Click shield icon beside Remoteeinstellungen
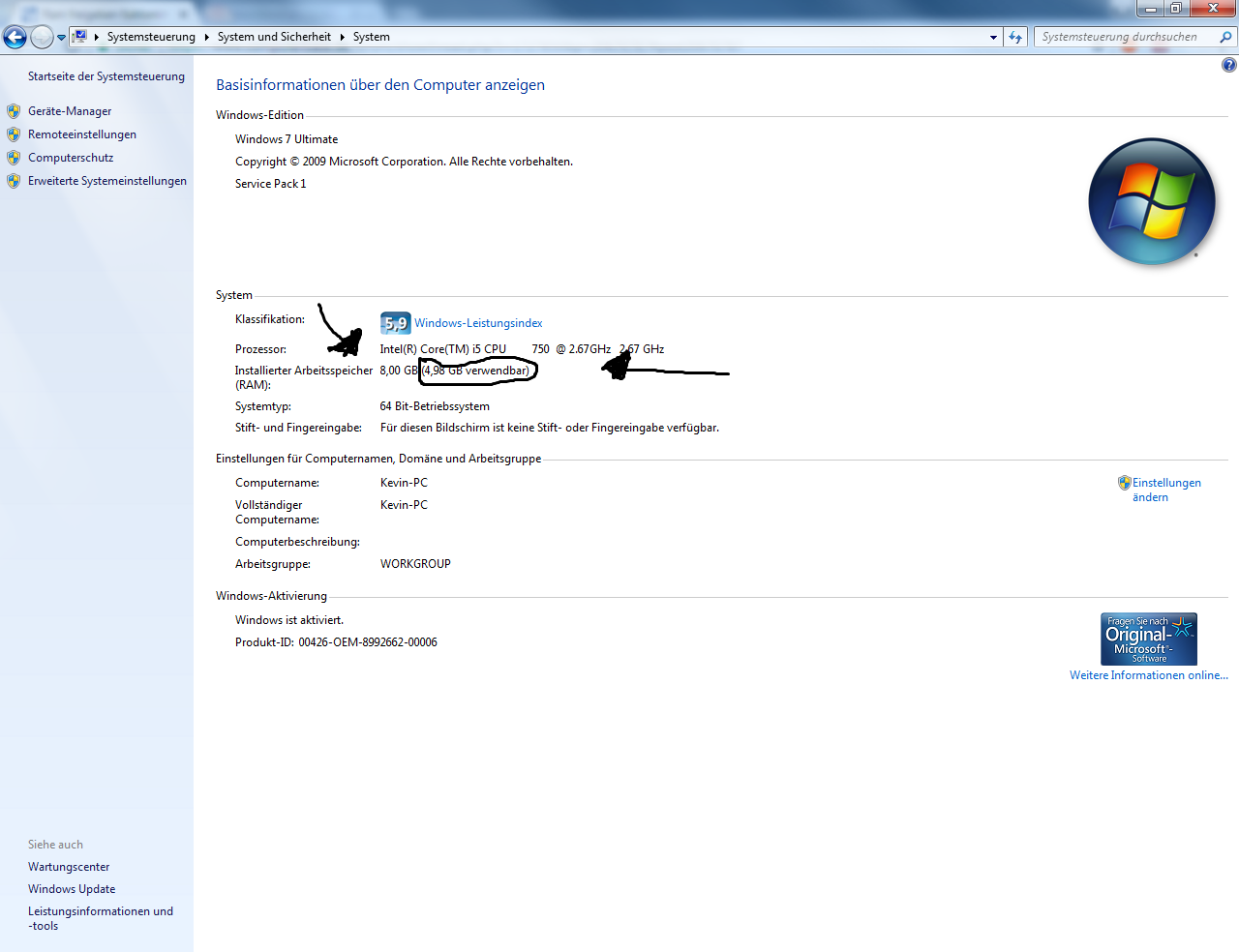 click(14, 134)
